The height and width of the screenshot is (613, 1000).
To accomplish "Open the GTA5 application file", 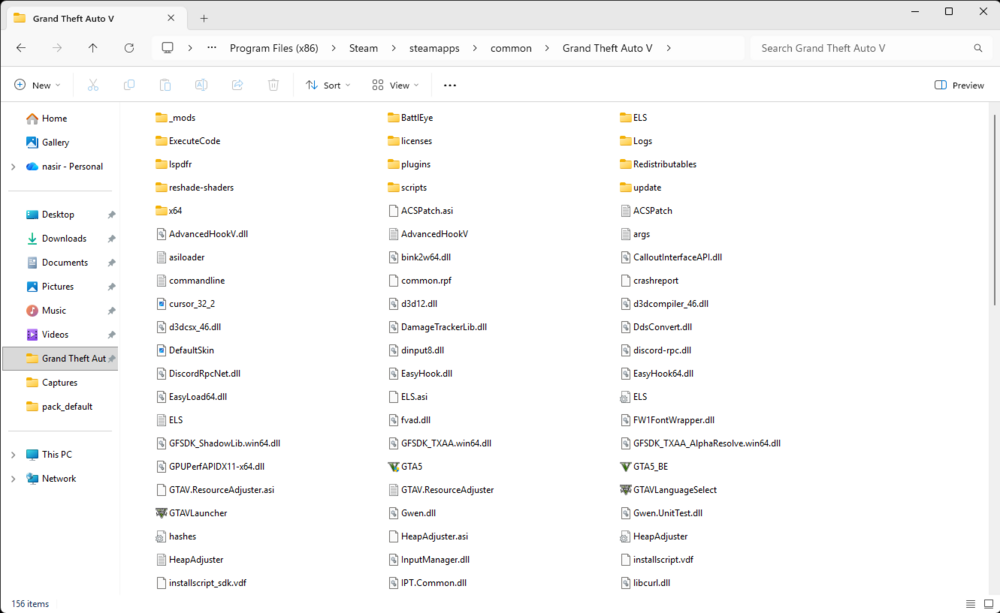I will pos(405,467).
